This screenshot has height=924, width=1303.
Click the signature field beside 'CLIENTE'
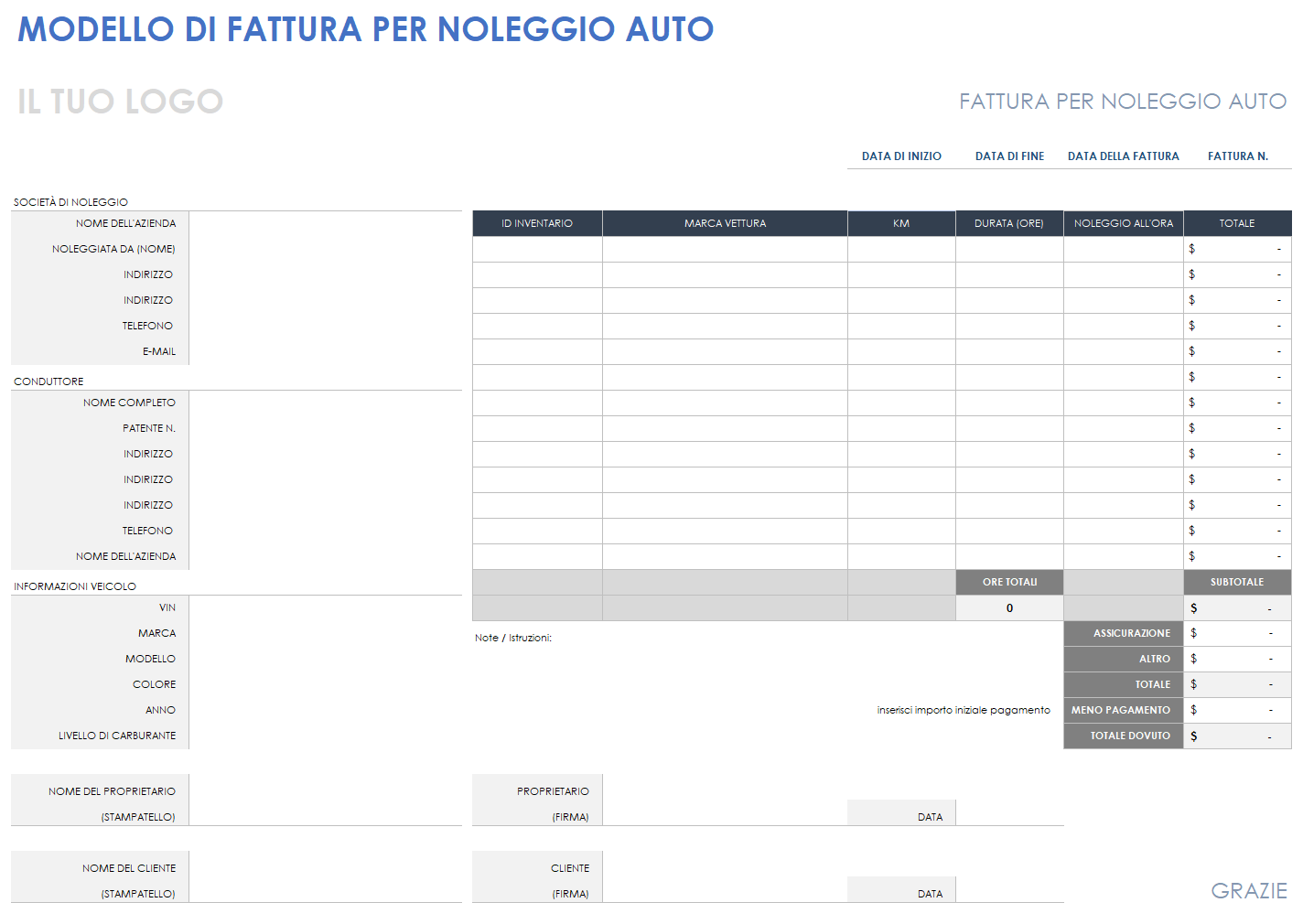tap(725, 876)
